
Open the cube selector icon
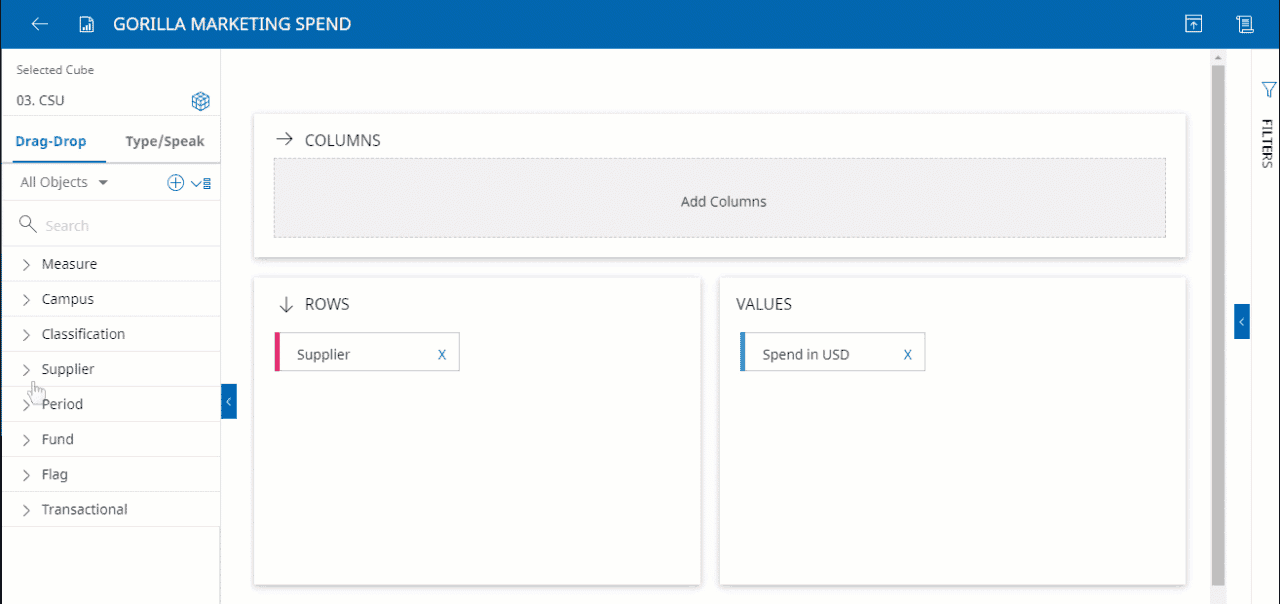pos(201,101)
